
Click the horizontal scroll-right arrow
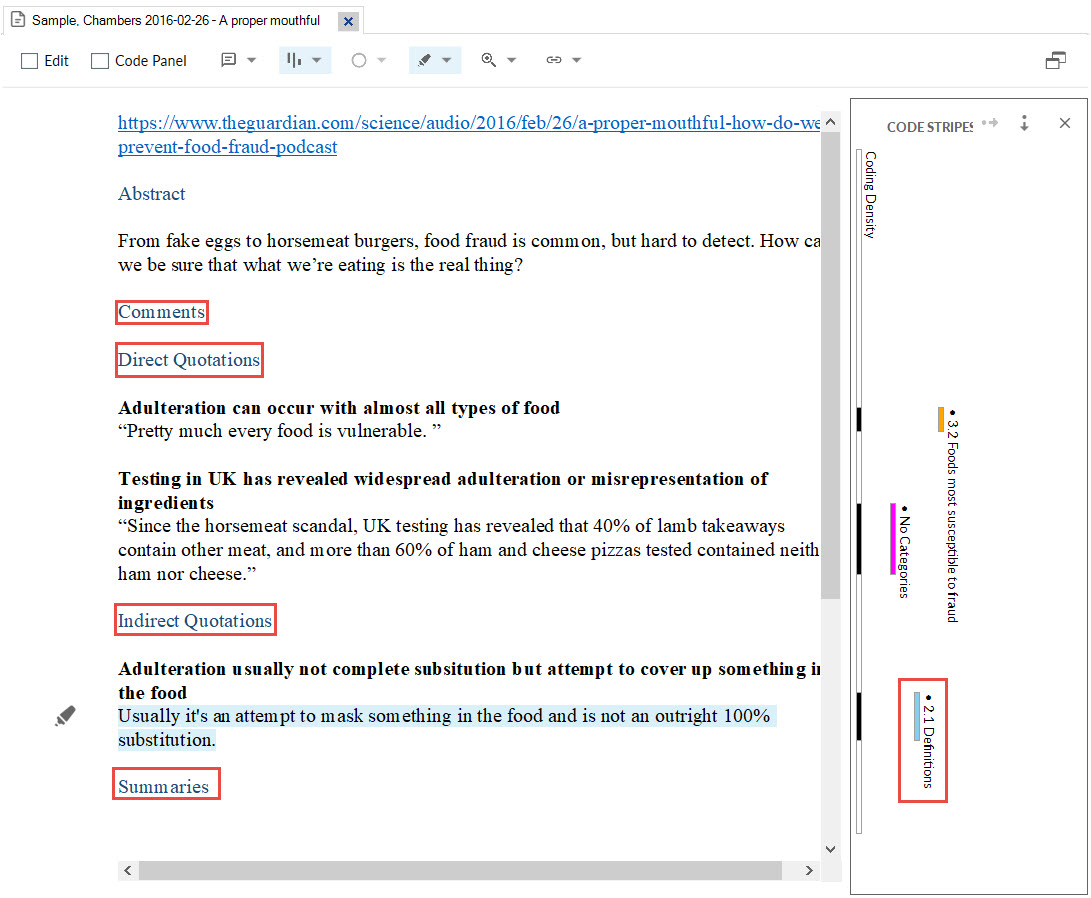[809, 870]
